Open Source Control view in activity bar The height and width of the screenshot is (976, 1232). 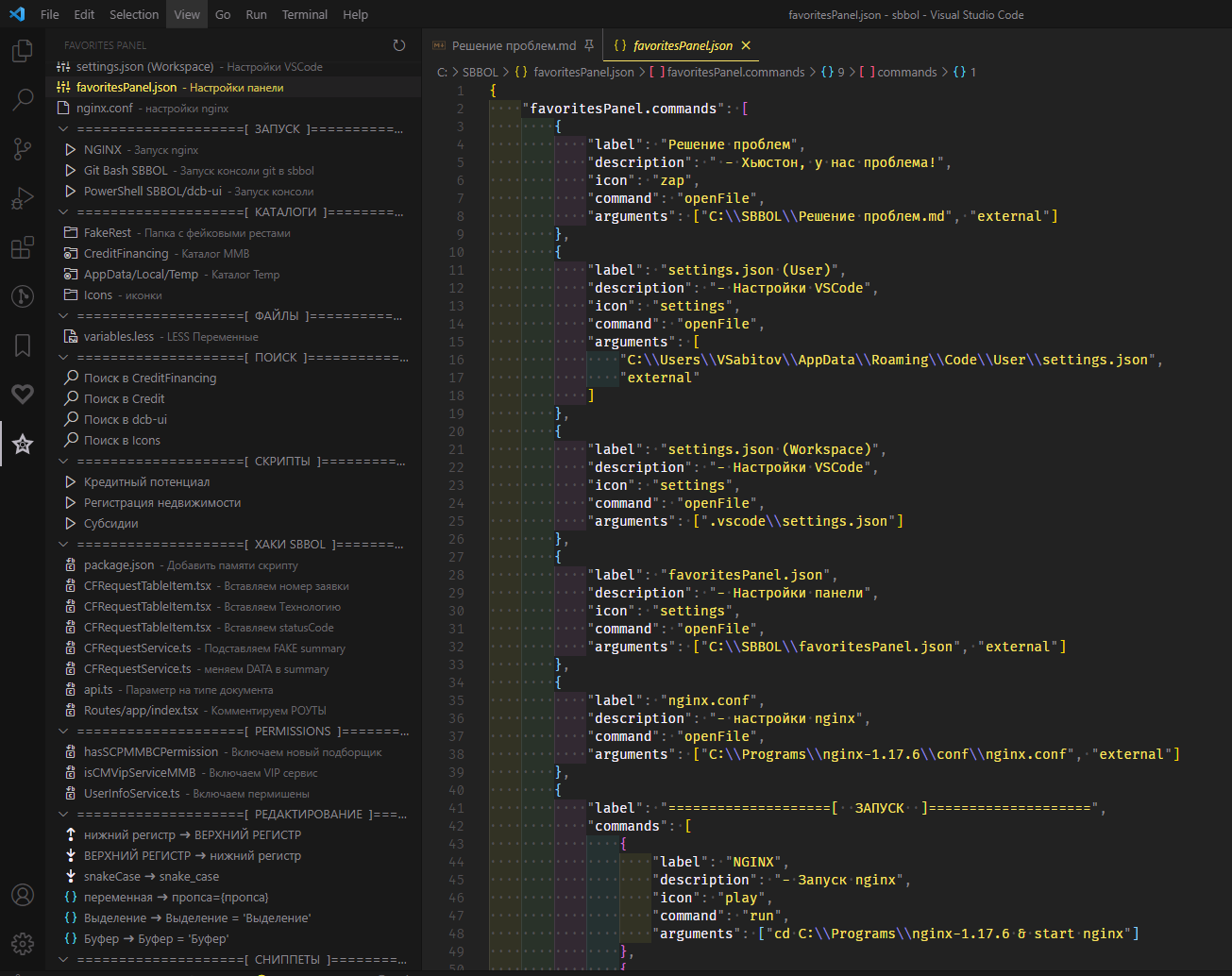pyautogui.click(x=23, y=148)
